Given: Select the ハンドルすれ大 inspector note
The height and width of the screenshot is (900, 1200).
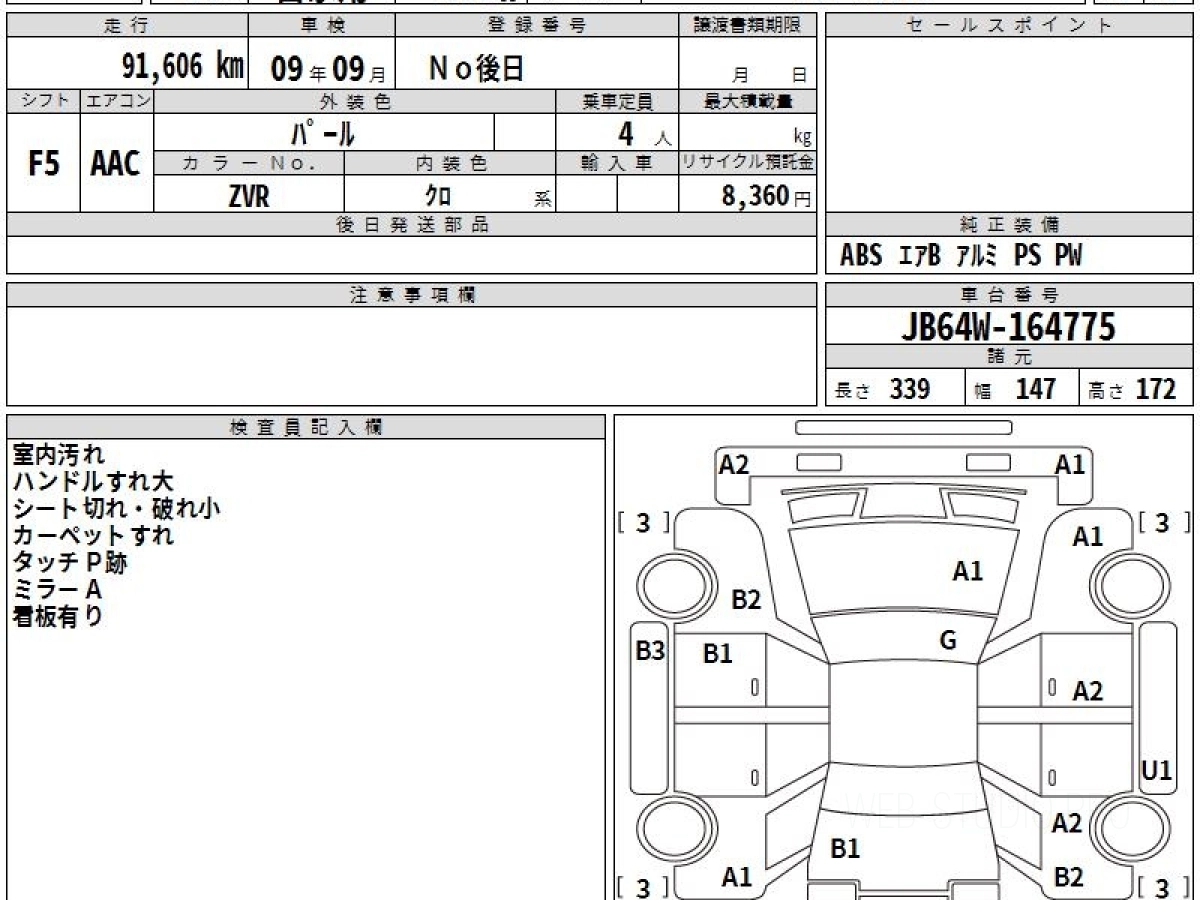Looking at the screenshot, I should coord(94,482).
